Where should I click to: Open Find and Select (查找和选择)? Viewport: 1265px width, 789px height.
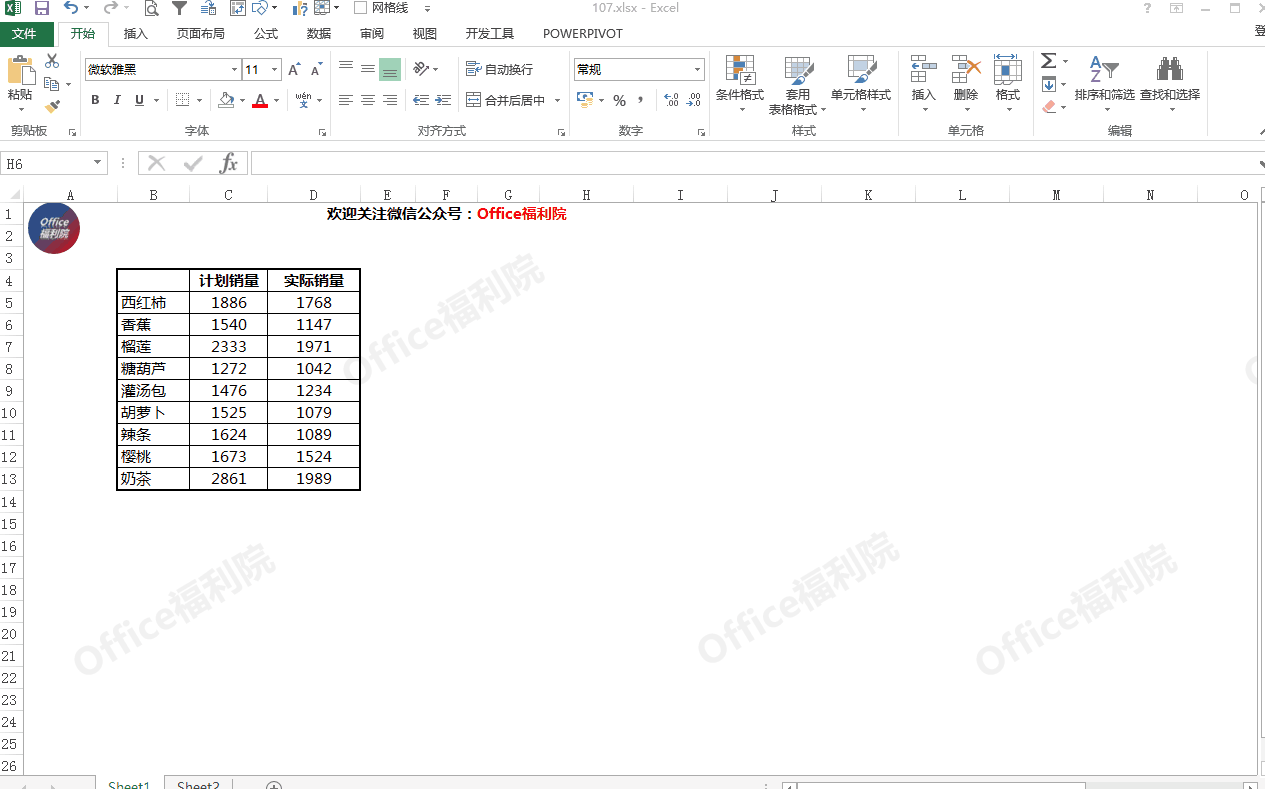tap(1170, 84)
